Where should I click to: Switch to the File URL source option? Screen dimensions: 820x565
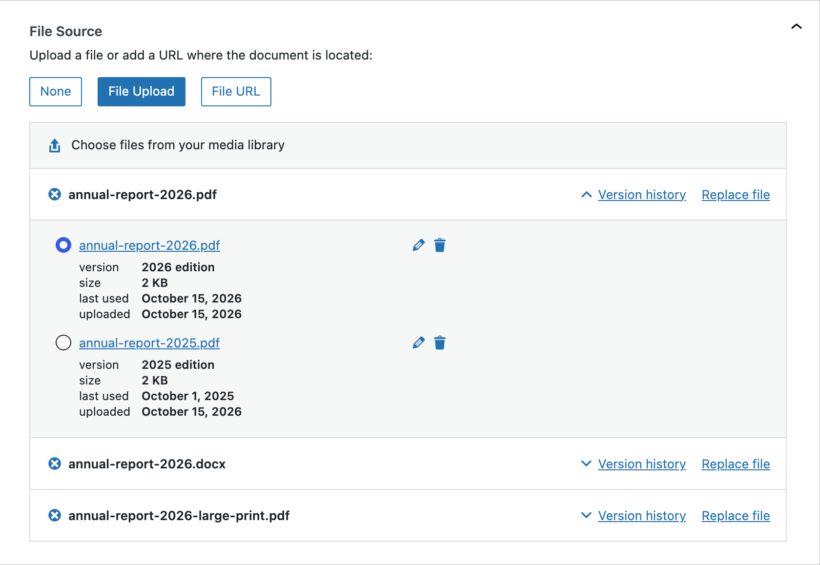point(236,92)
